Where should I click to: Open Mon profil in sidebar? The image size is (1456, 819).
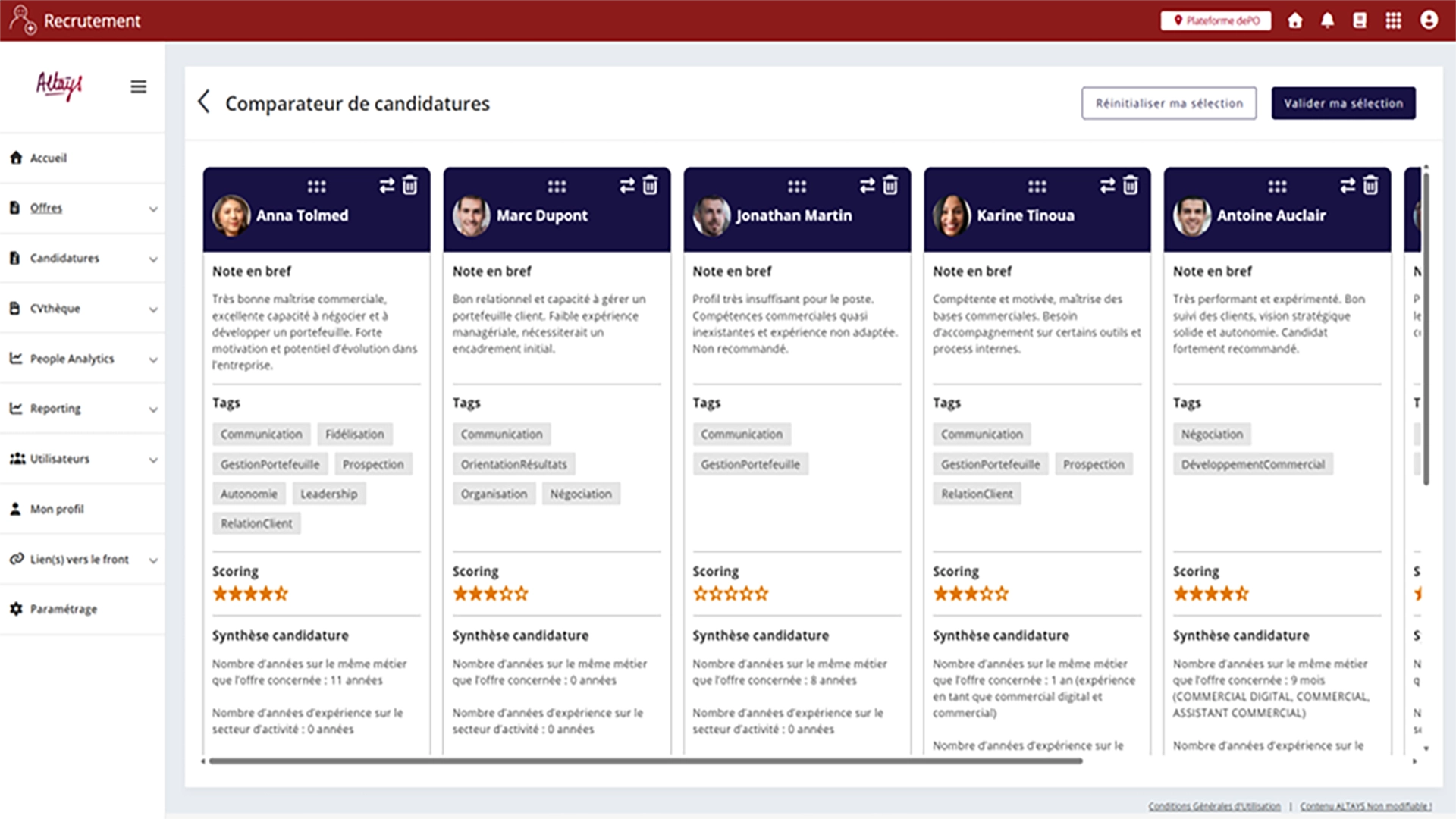click(57, 509)
